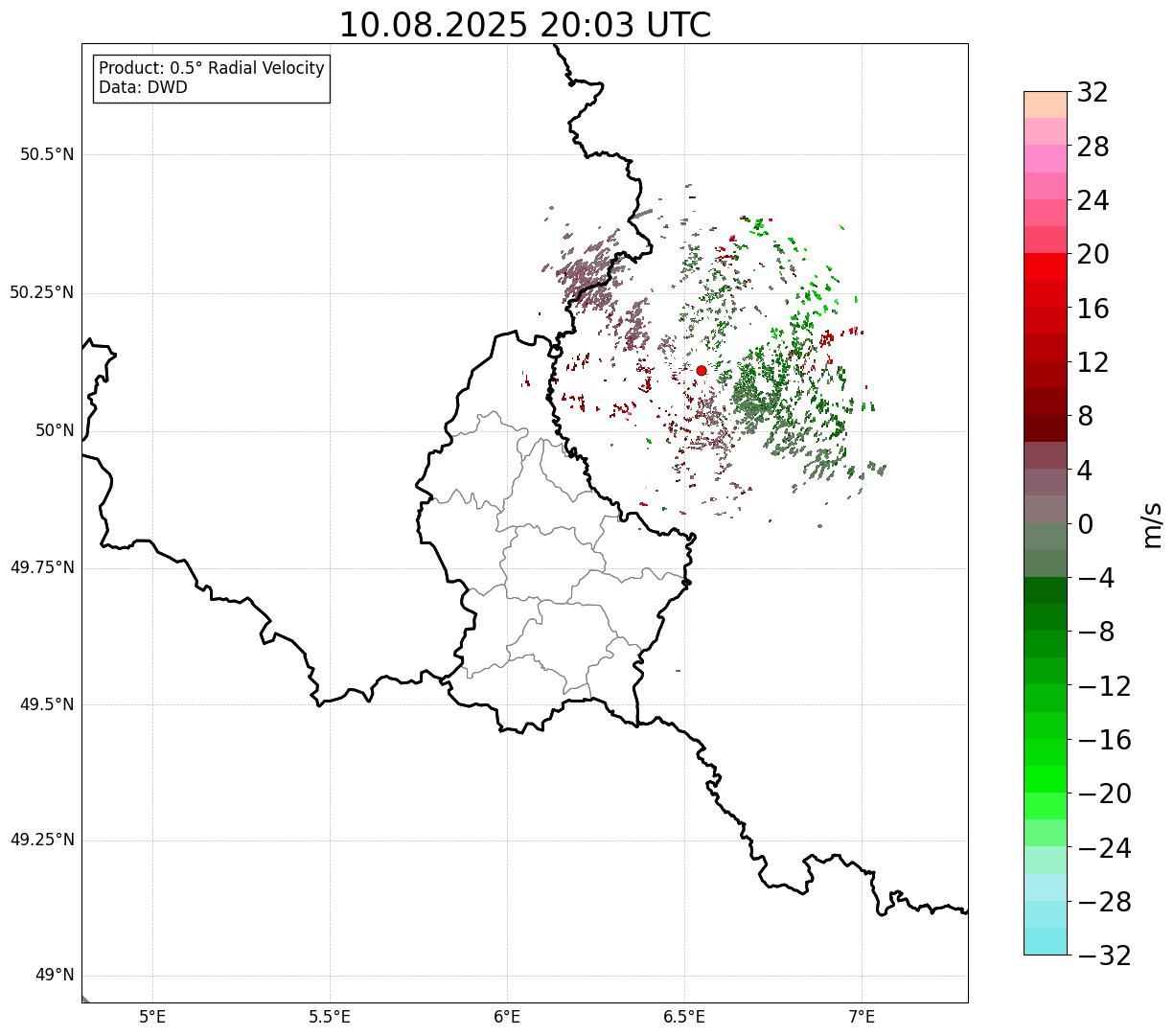This screenshot has width=1174, height=1036.
Task: Click the 50°N latitude label
Action: tap(55, 430)
